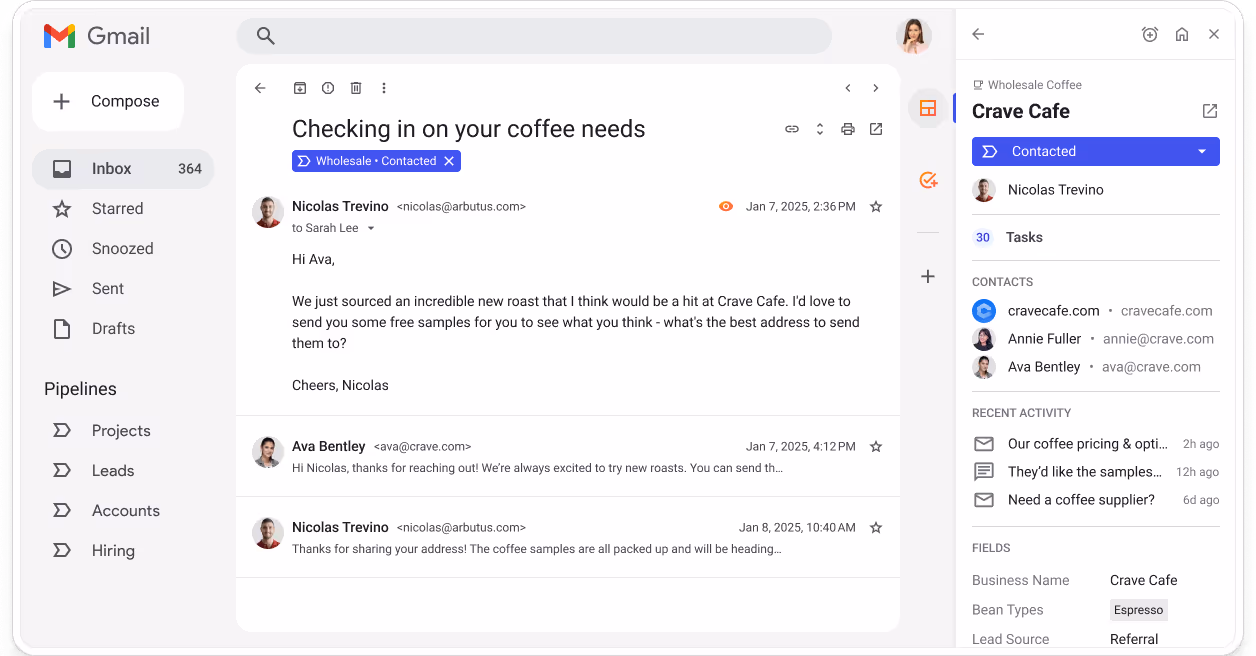Click the Gmail logo
Viewport: 1256px width, 656px height.
click(97, 36)
